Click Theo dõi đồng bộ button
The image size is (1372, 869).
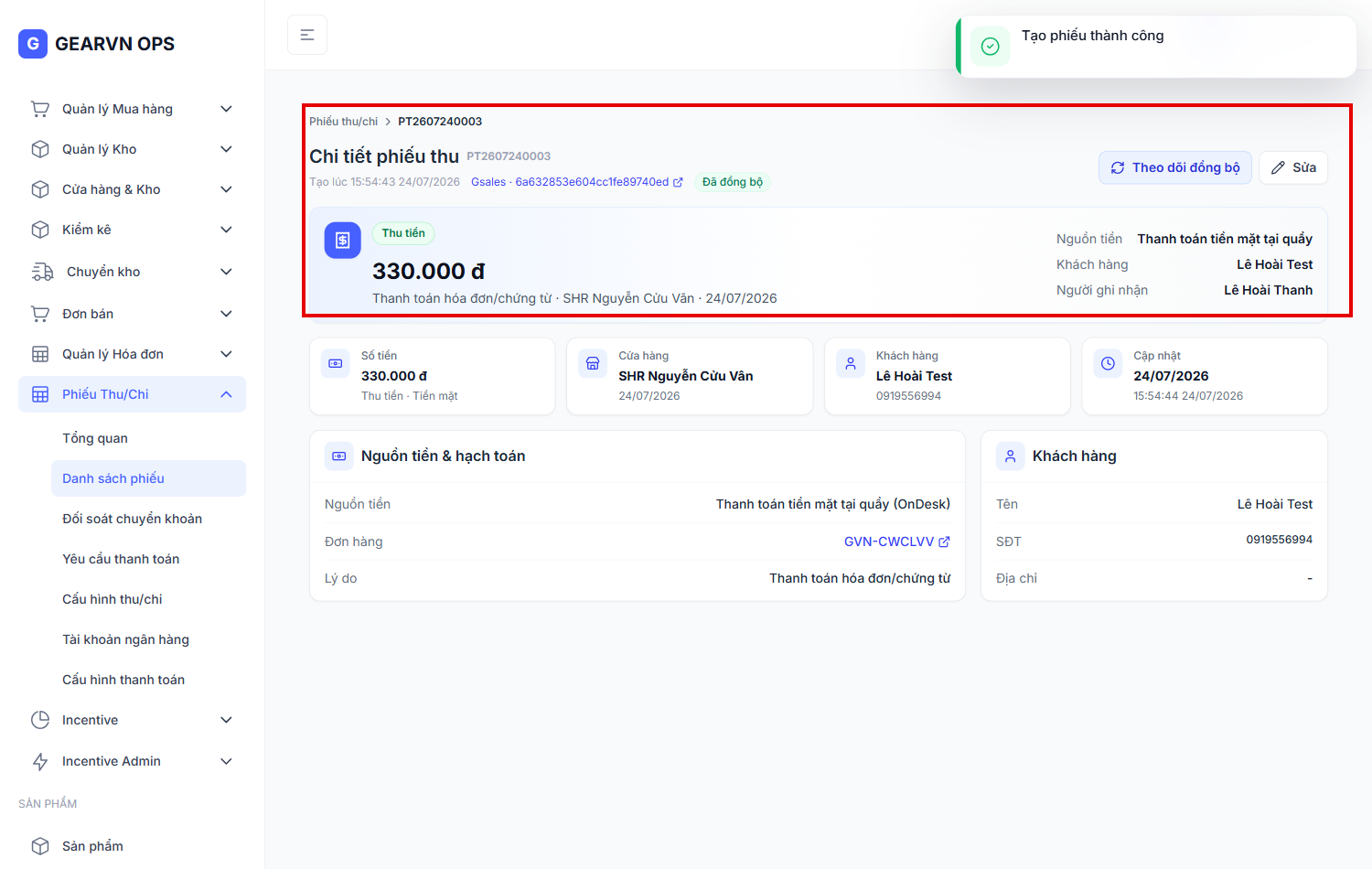1175,167
